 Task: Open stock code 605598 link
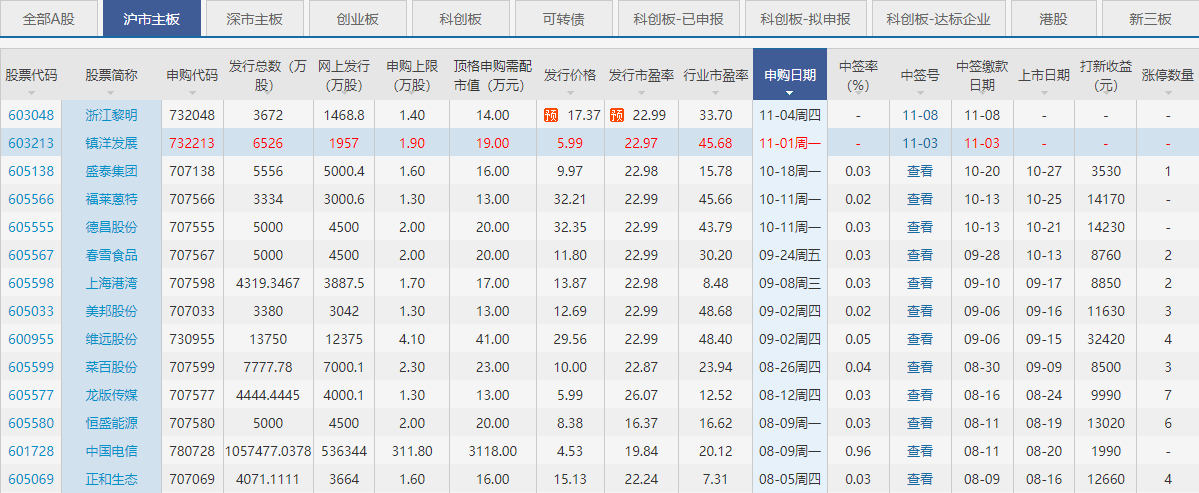point(31,284)
